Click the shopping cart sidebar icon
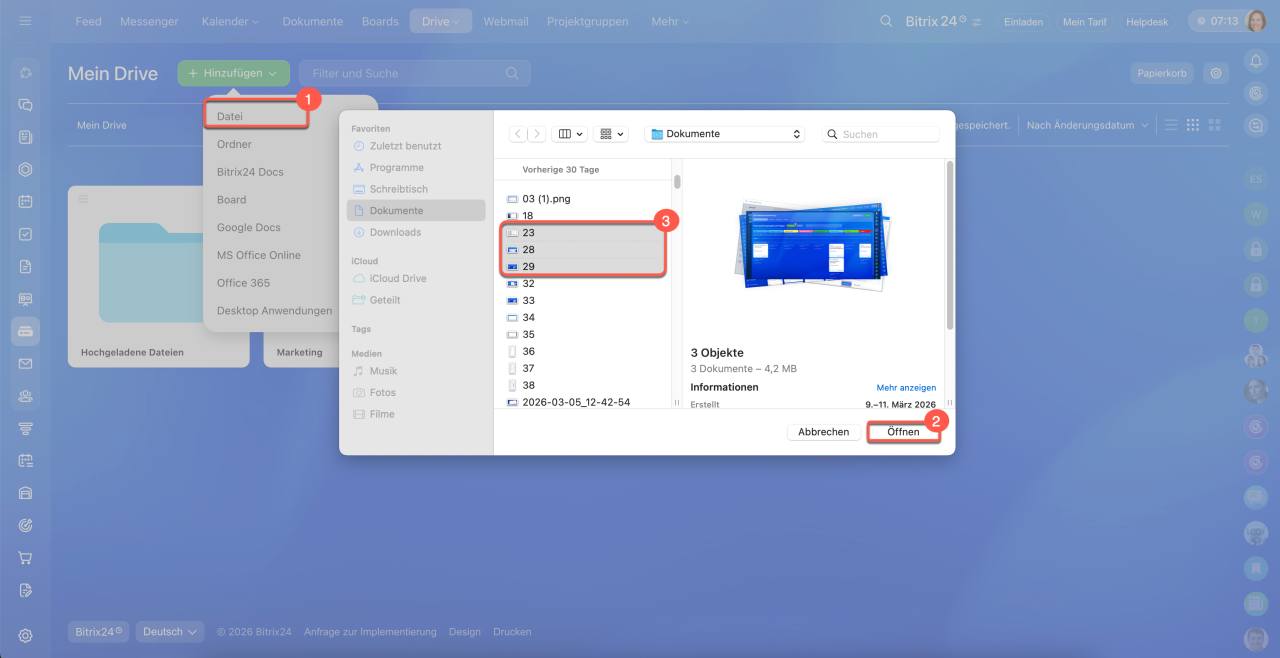This screenshot has height=658, width=1280. pos(26,558)
